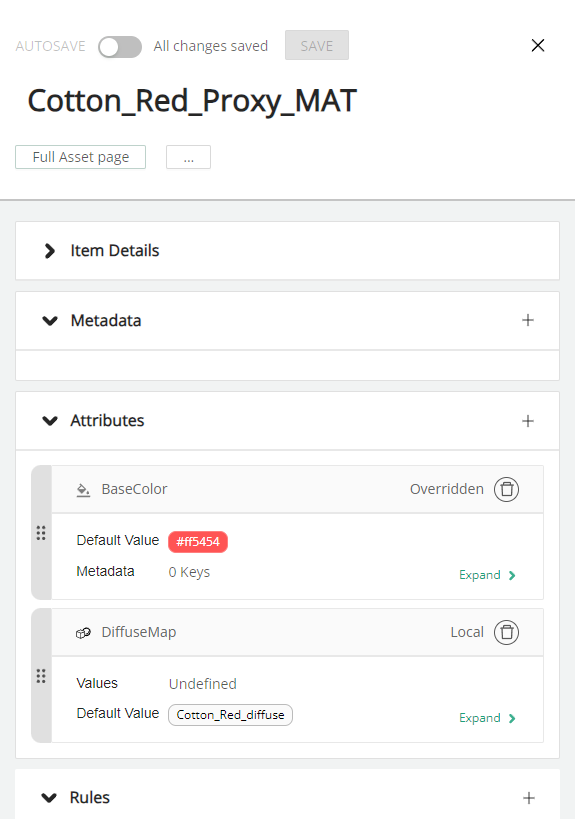Toggle the Autosave switch
The width and height of the screenshot is (575, 819).
[120, 47]
